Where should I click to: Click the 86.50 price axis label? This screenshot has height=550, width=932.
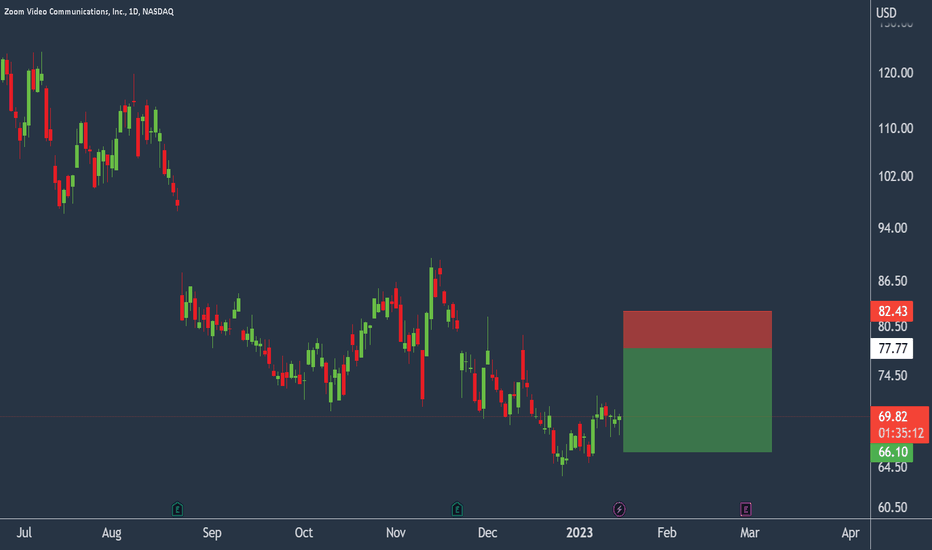pyautogui.click(x=892, y=281)
